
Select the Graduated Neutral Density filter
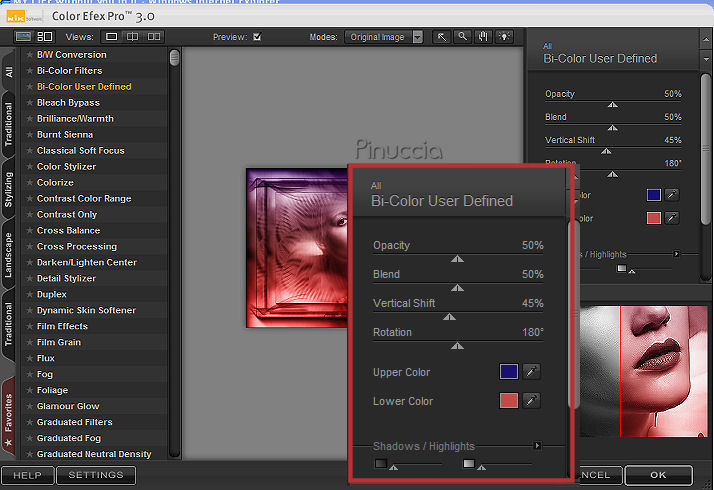[94, 454]
